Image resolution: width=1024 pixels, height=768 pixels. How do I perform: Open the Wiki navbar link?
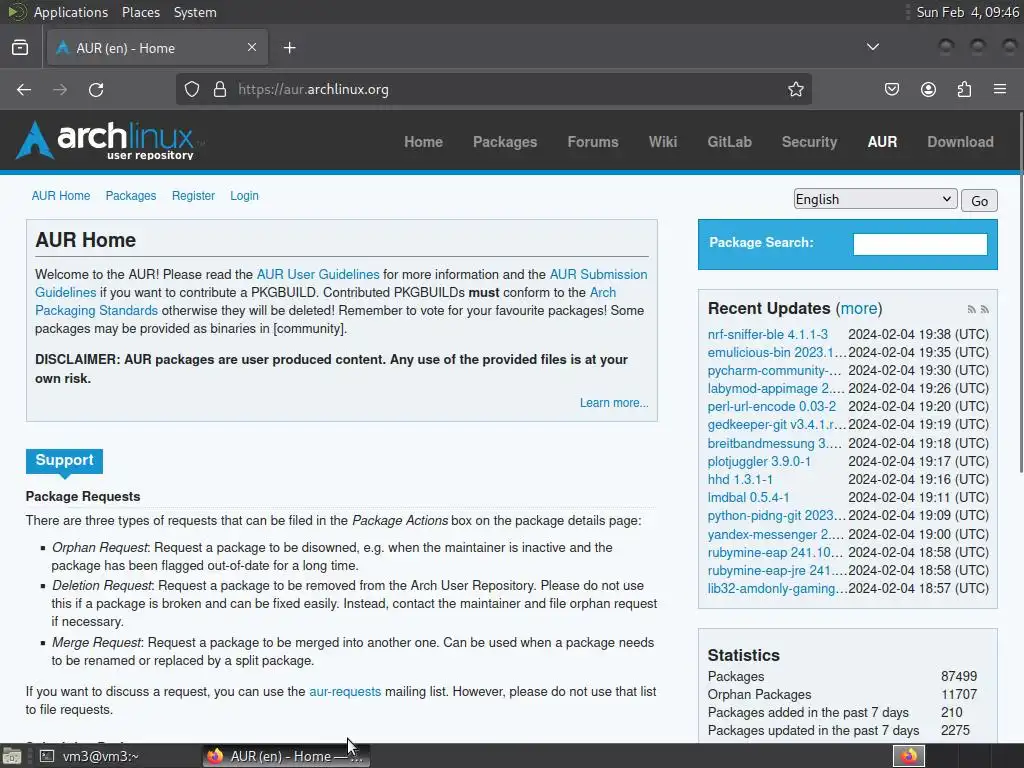(x=663, y=142)
